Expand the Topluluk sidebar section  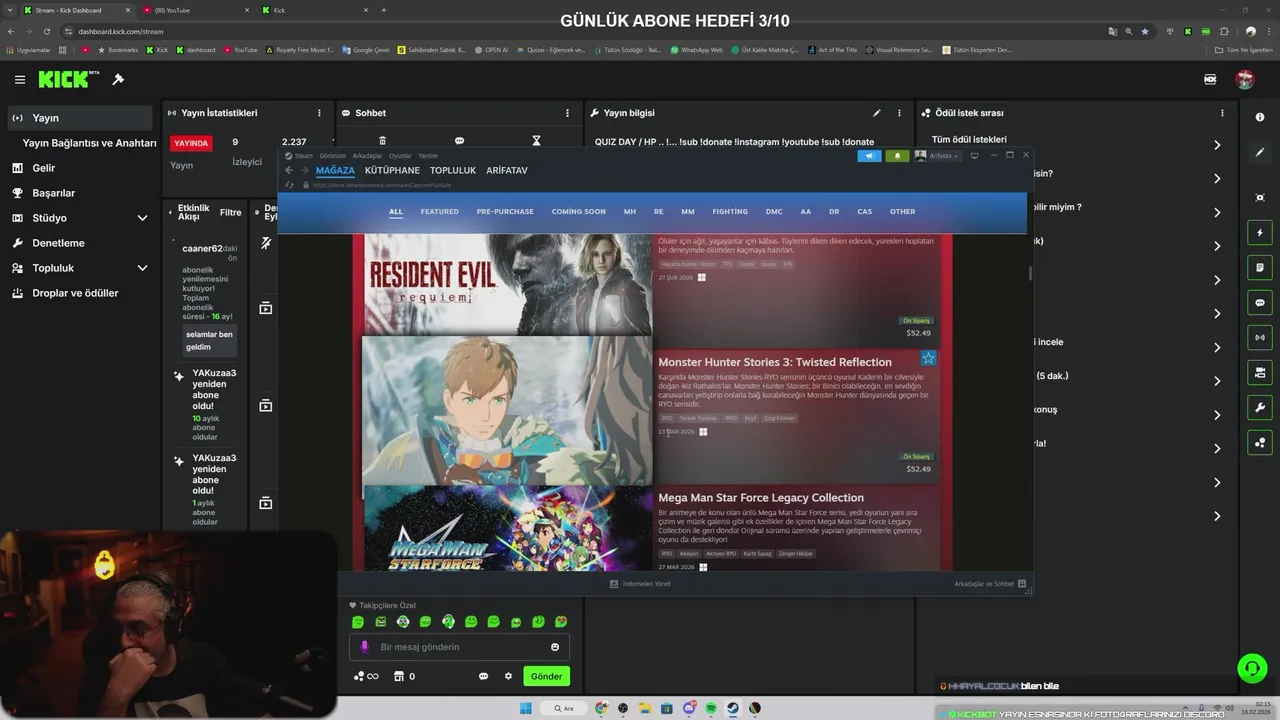pos(142,268)
